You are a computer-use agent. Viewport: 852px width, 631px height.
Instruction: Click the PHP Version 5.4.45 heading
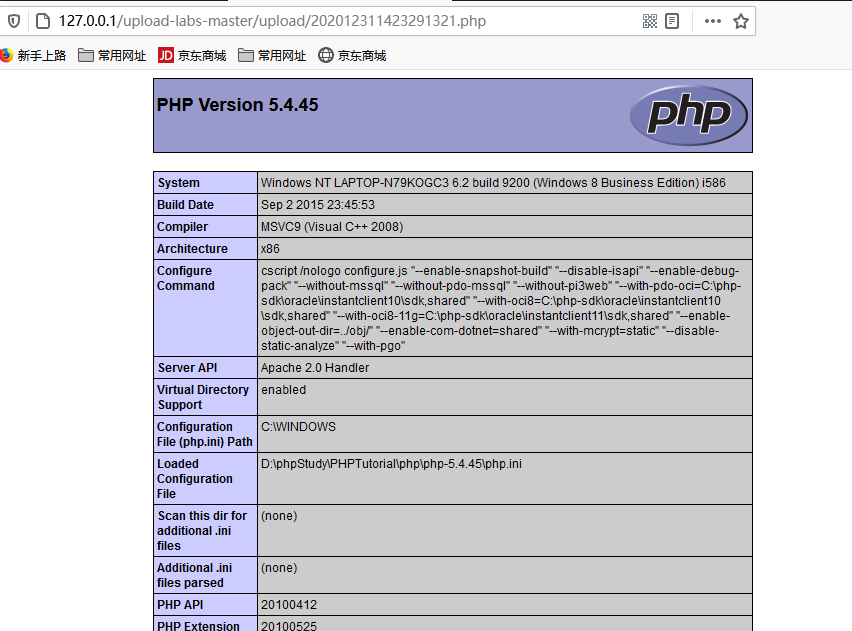pos(237,105)
